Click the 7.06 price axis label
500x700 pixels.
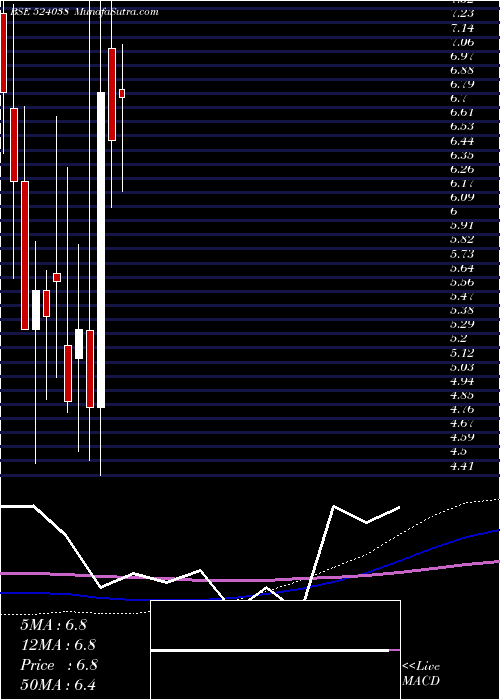pos(462,42)
